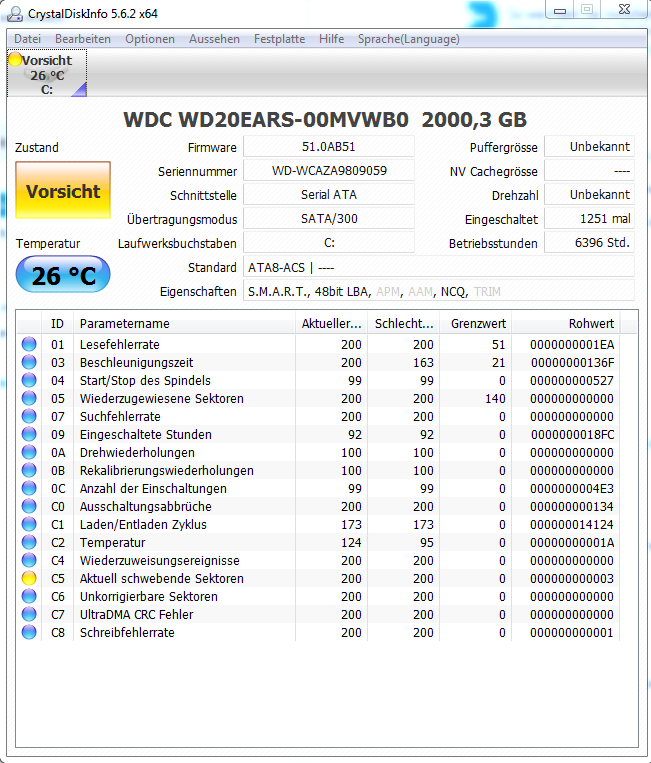Click the Schnittstelle field Serial ATA
This screenshot has width=651, height=763.
coord(329,195)
